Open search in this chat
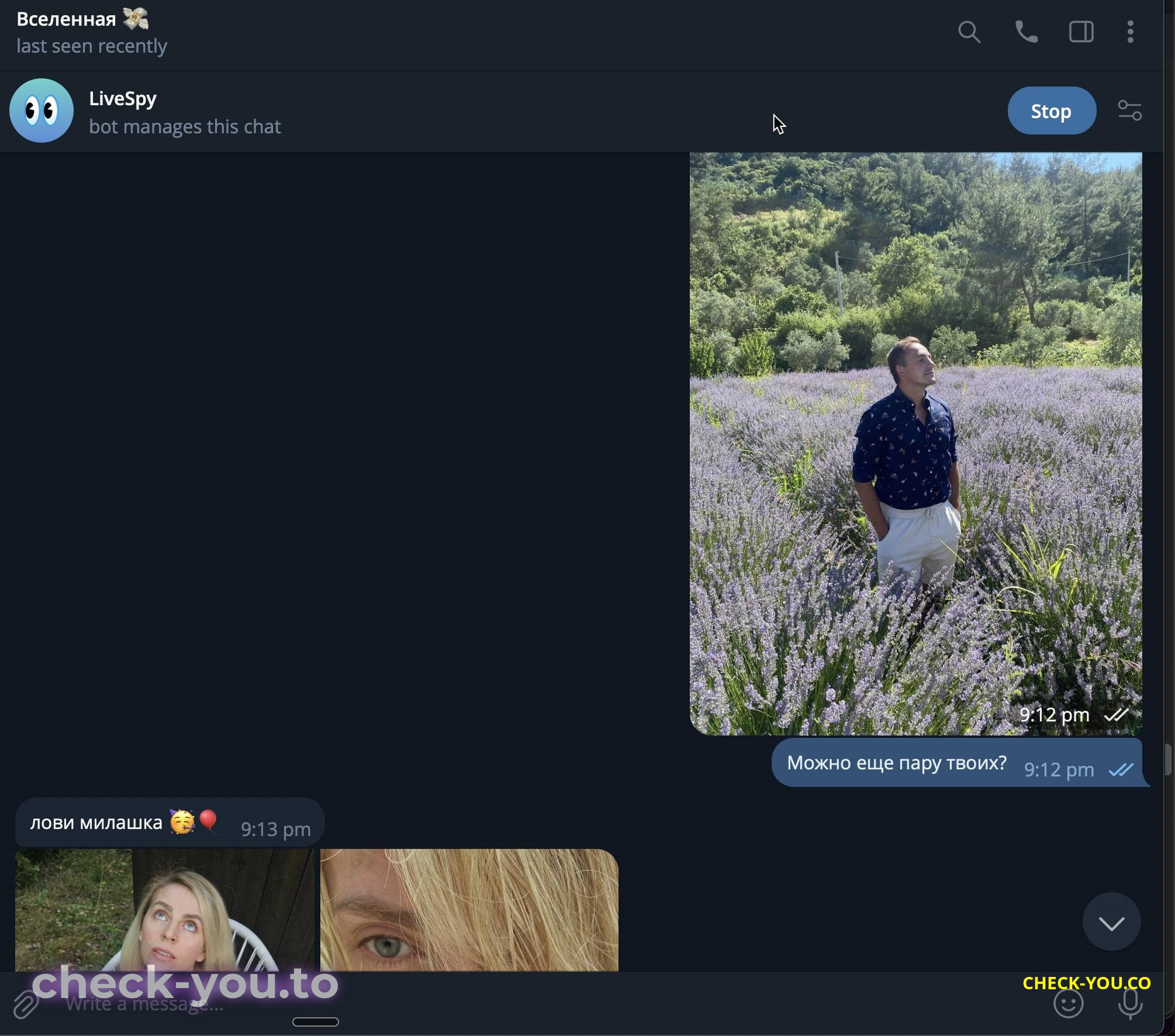Viewport: 1175px width, 1036px height. [969, 32]
